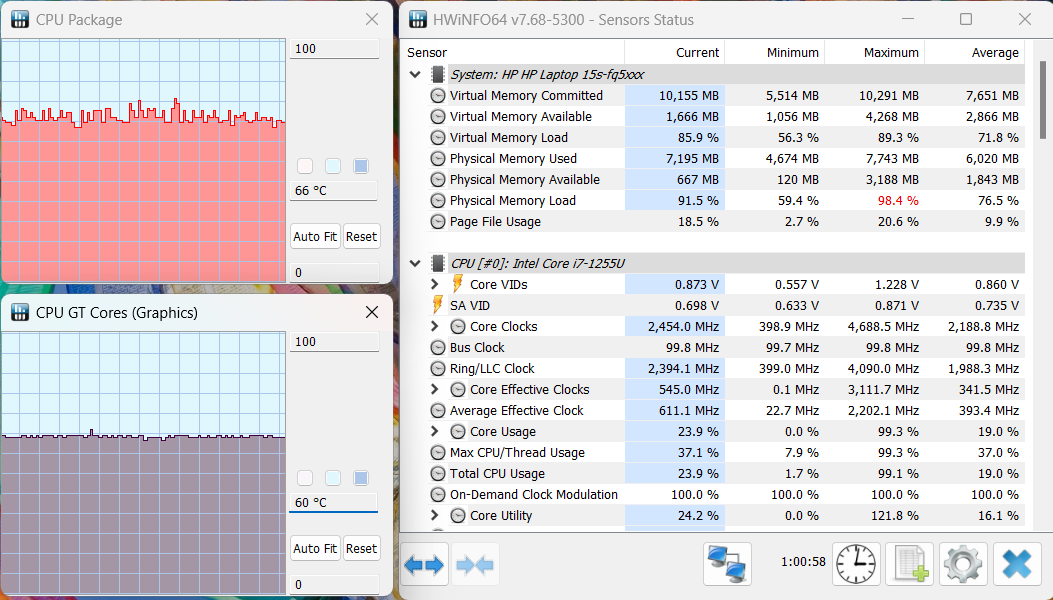Image resolution: width=1053 pixels, height=600 pixels.
Task: Click the CPU Package window app icon
Action: click(20, 19)
